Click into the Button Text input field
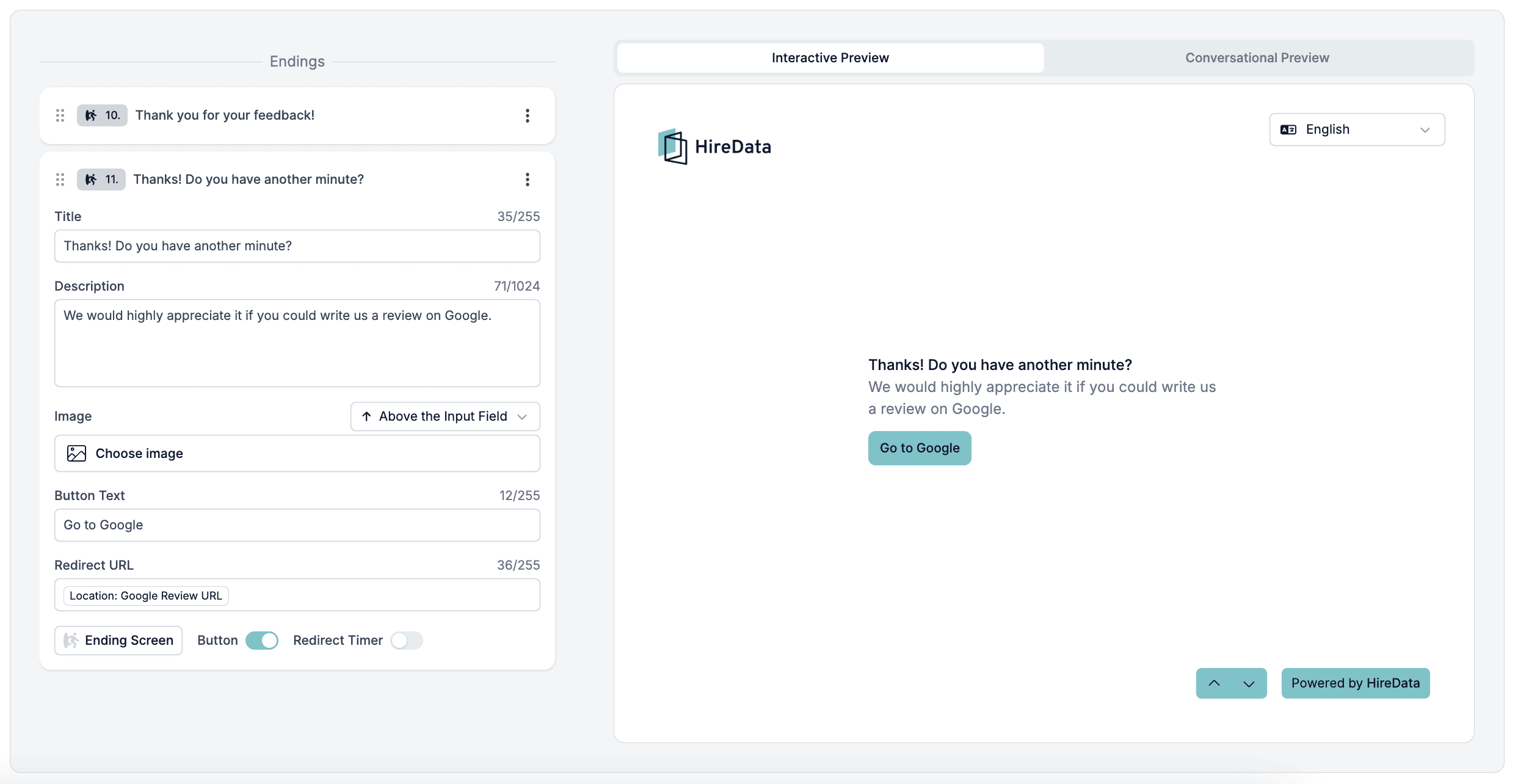Image resolution: width=1518 pixels, height=784 pixels. pos(297,525)
